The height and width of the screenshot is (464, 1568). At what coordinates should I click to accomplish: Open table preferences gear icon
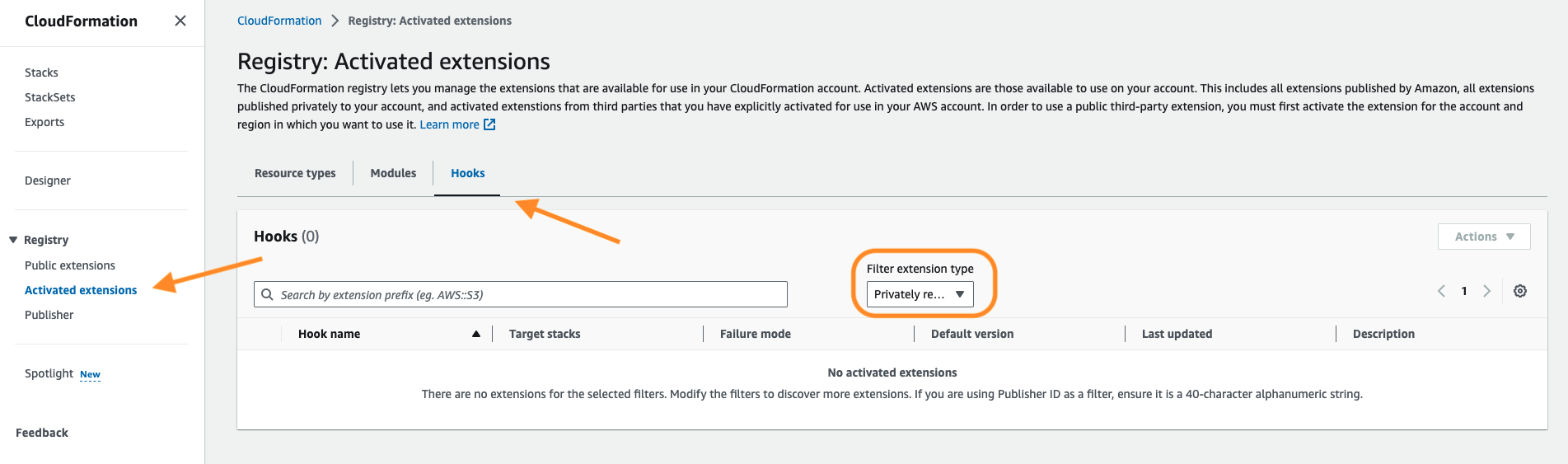click(1520, 291)
